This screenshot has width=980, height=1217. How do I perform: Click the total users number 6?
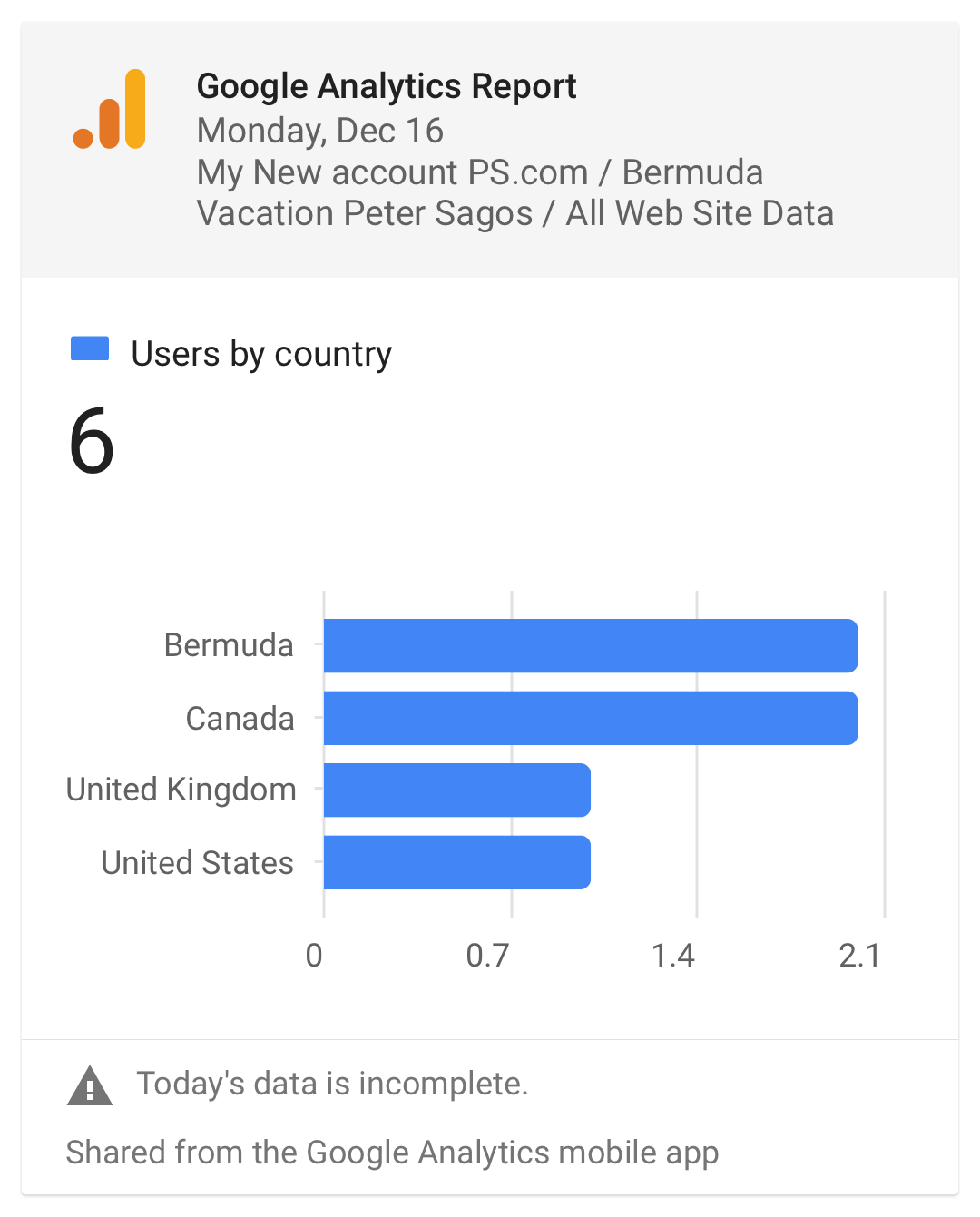point(92,442)
